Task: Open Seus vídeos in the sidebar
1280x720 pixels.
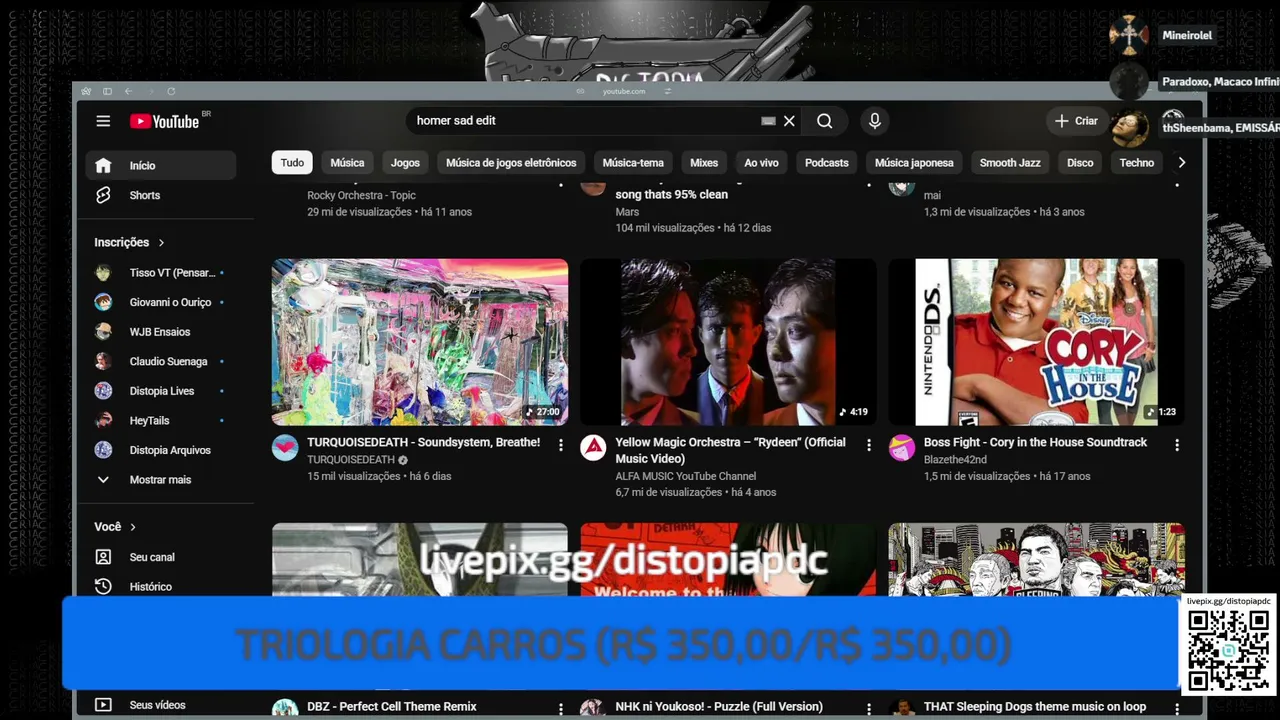Action: coord(161,705)
